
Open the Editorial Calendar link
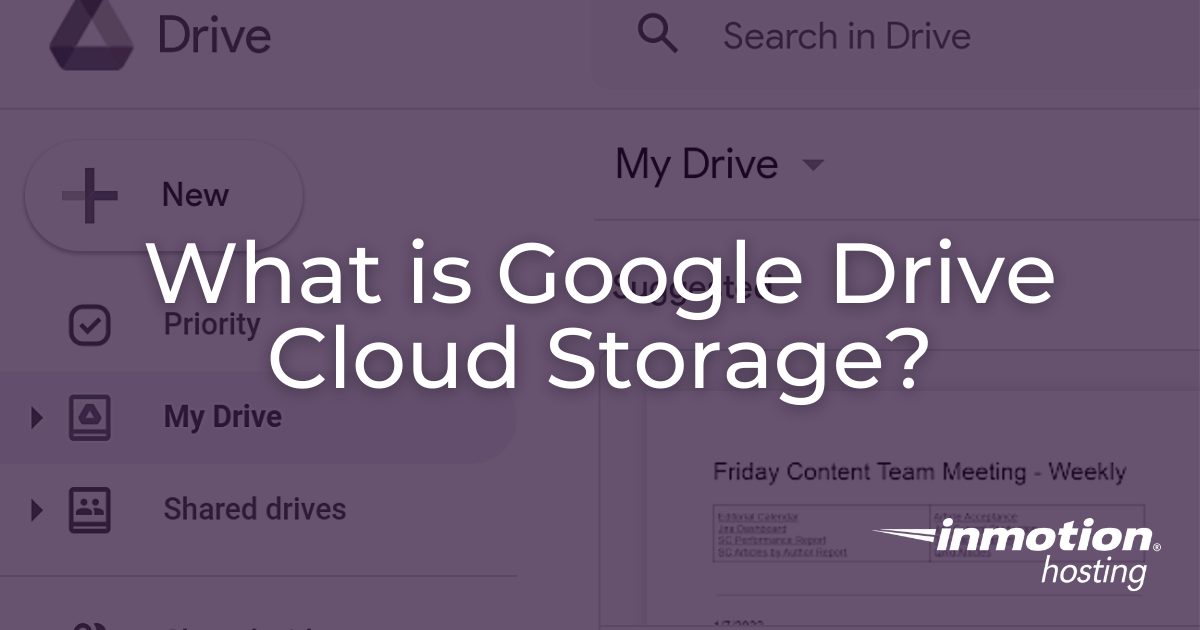(758, 516)
